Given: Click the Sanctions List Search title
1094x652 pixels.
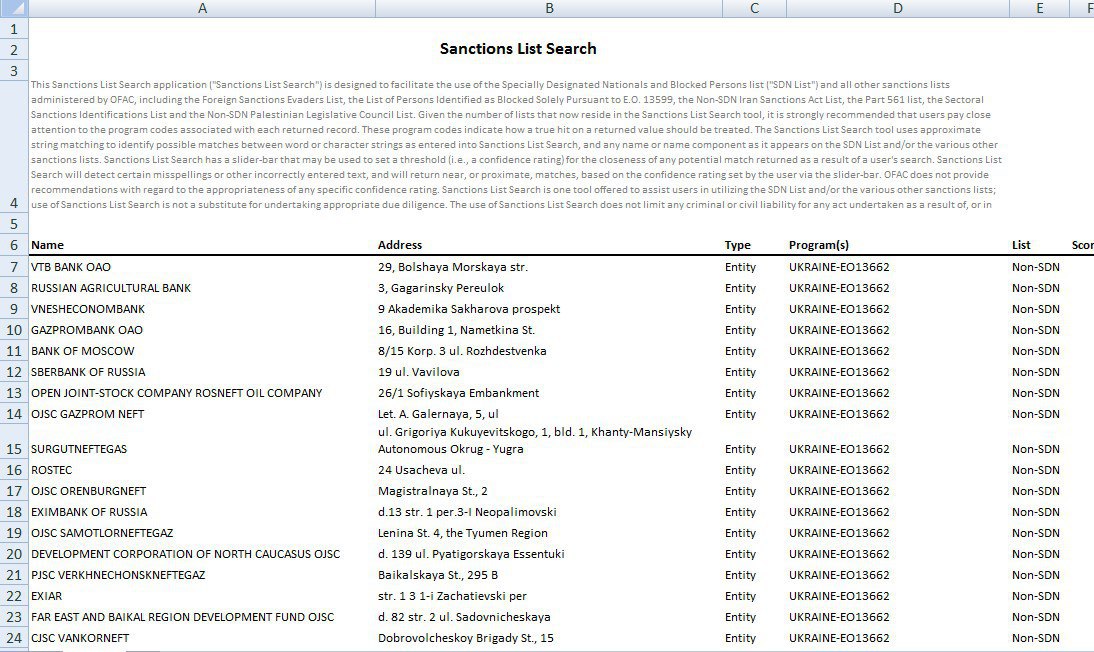Looking at the screenshot, I should [518, 49].
